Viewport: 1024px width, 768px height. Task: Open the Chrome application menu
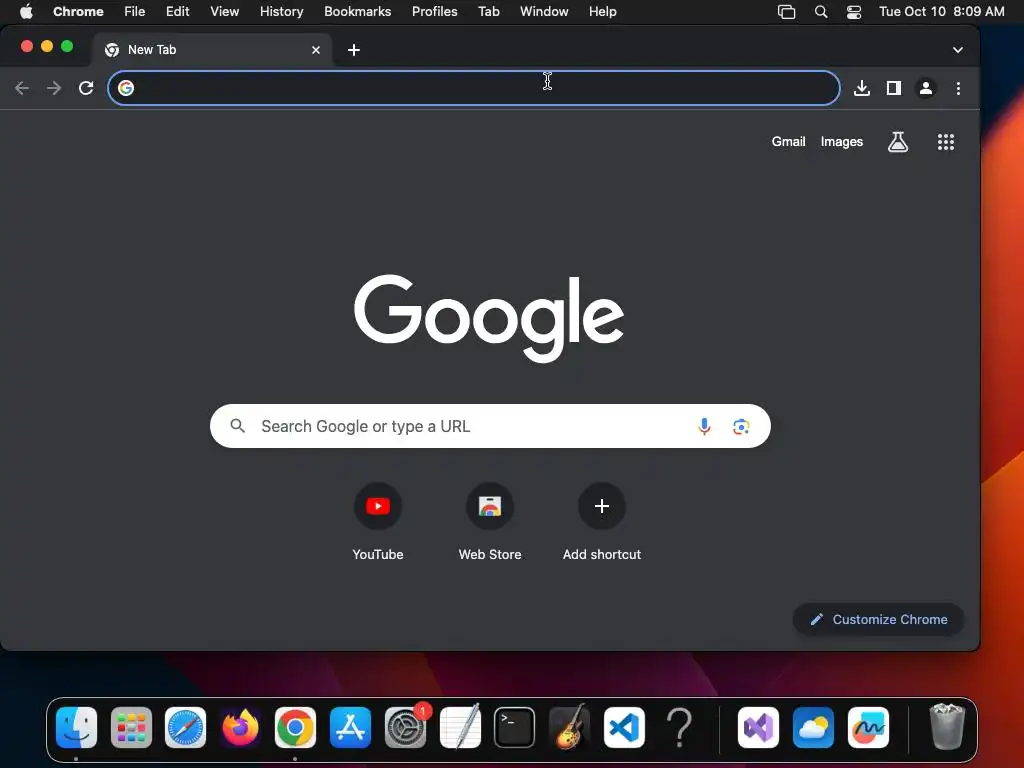(x=78, y=11)
